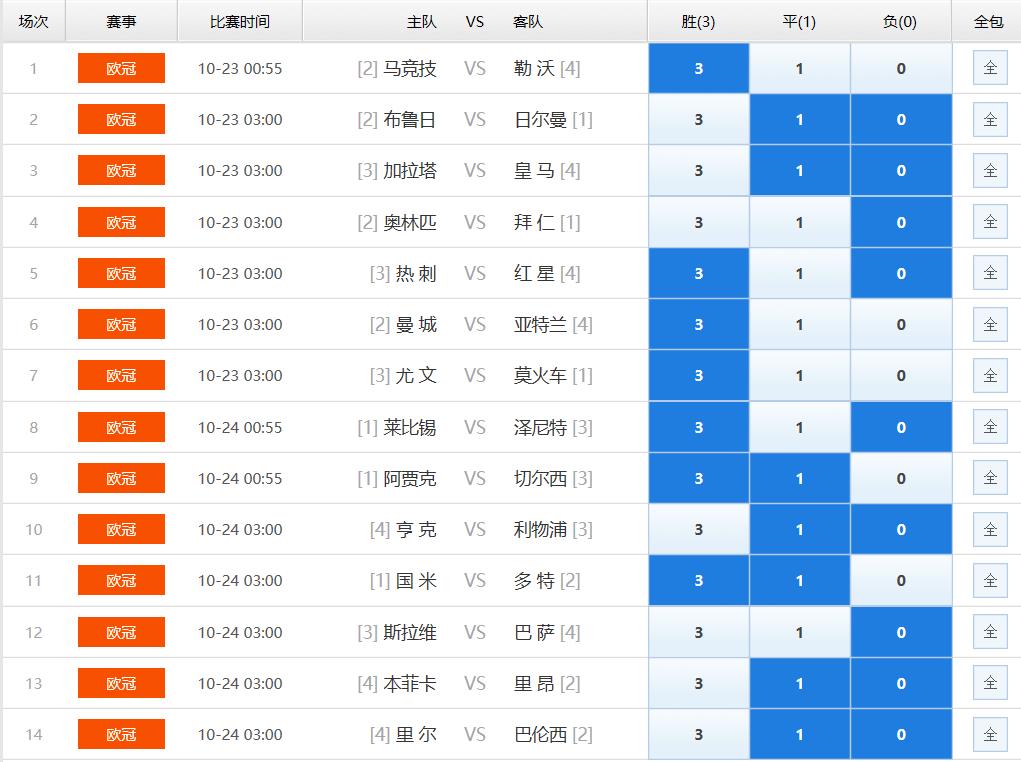Click 全 button for 本菲卡 match
Viewport: 1021px width, 762px height.
pyautogui.click(x=990, y=683)
